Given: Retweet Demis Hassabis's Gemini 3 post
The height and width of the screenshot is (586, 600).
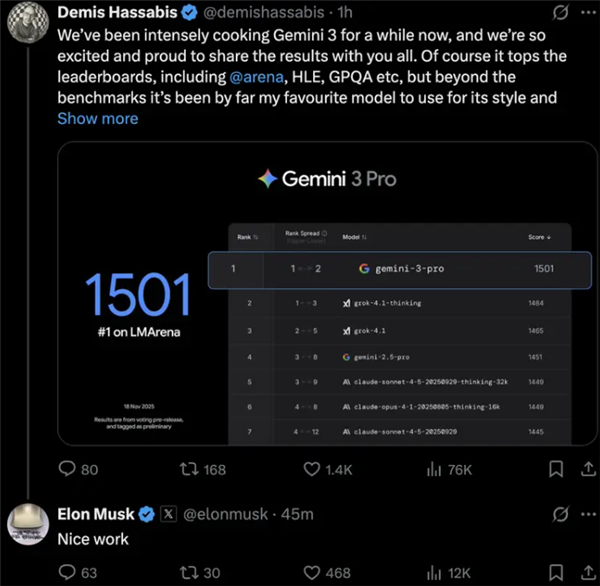Looking at the screenshot, I should [x=189, y=469].
